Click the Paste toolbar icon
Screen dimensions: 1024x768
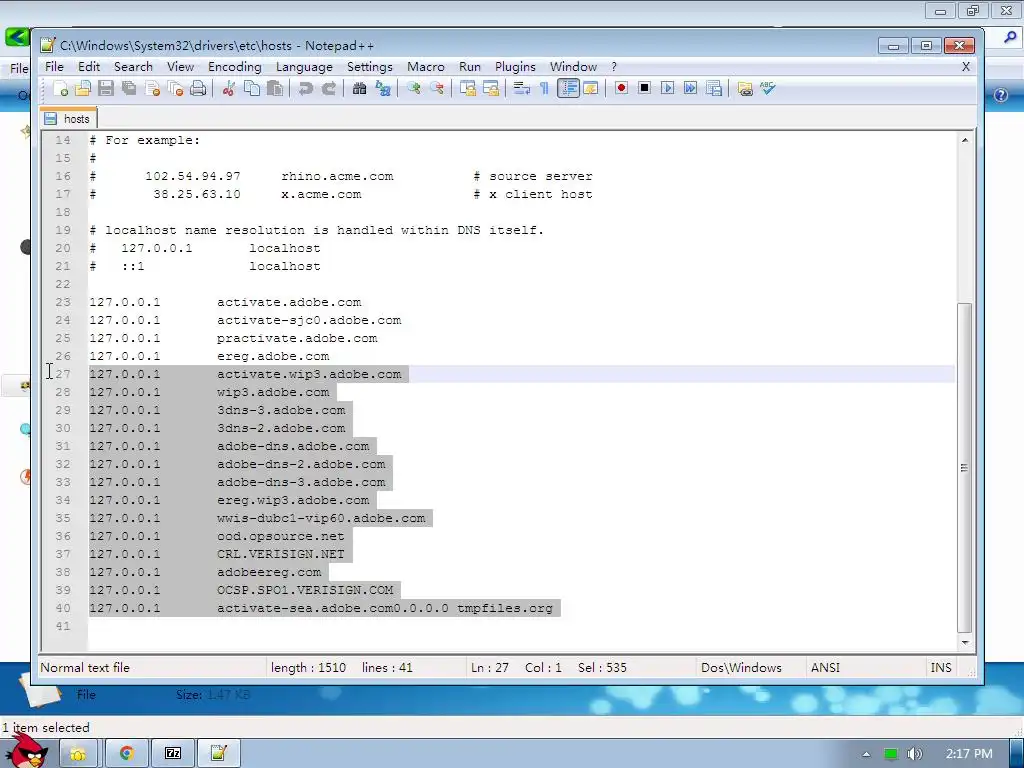pyautogui.click(x=275, y=88)
